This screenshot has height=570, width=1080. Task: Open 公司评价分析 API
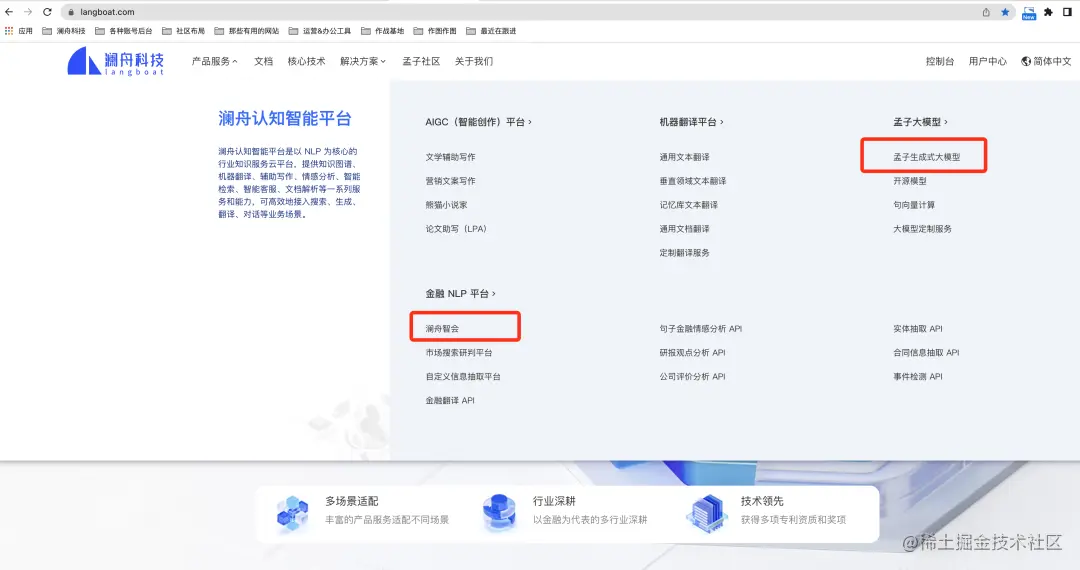point(692,377)
